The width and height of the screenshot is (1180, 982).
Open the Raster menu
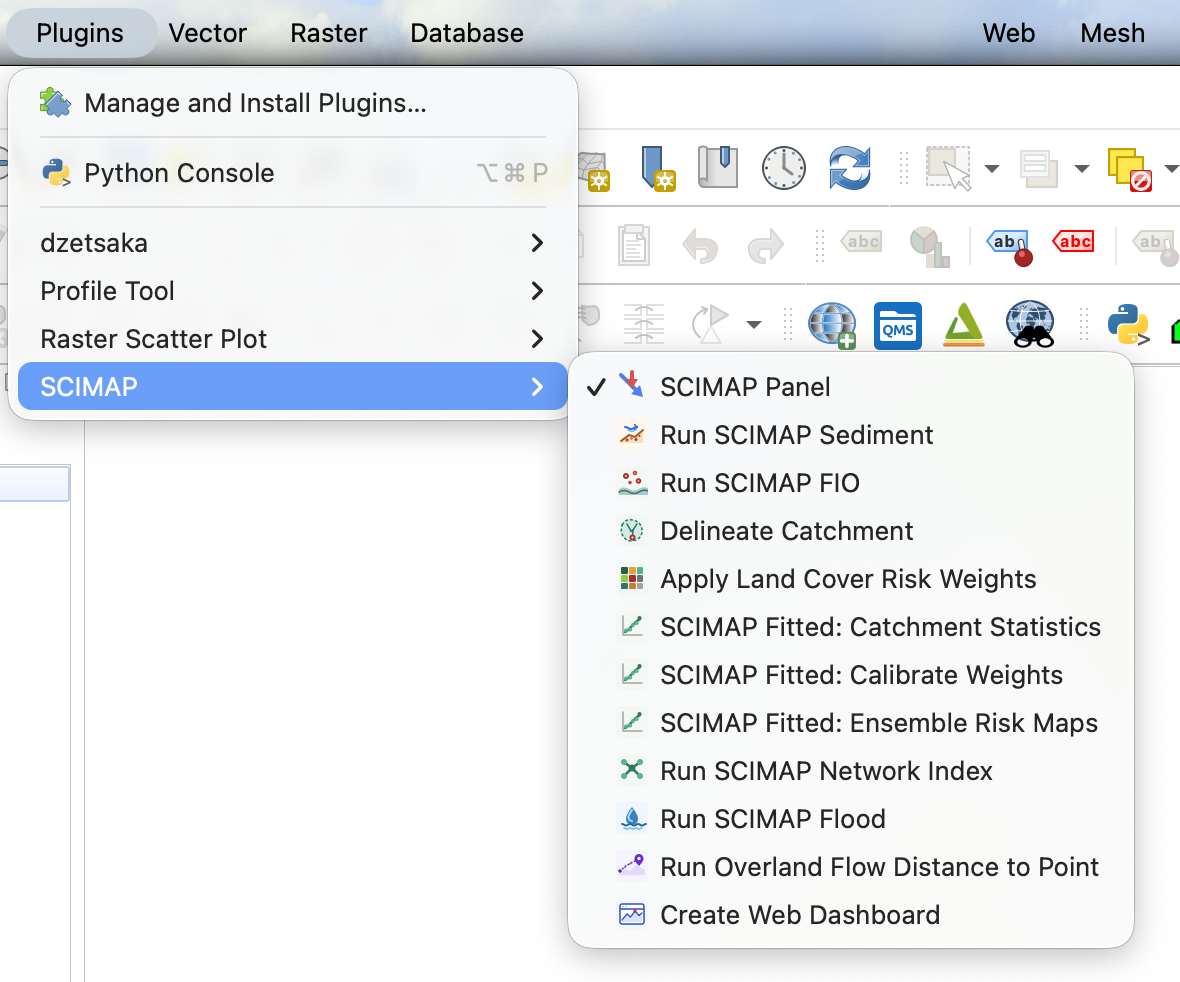329,33
